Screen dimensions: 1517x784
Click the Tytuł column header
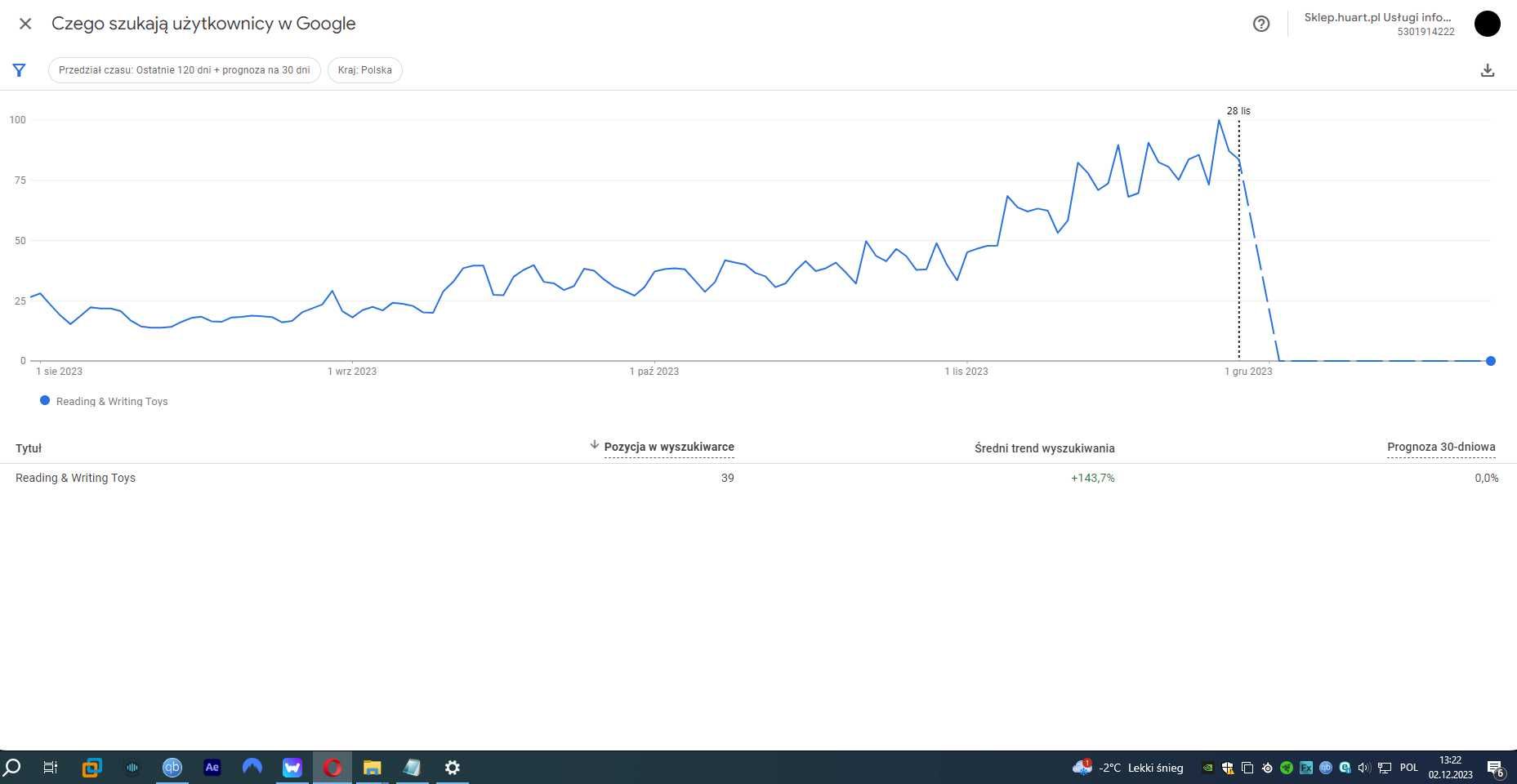click(x=29, y=448)
